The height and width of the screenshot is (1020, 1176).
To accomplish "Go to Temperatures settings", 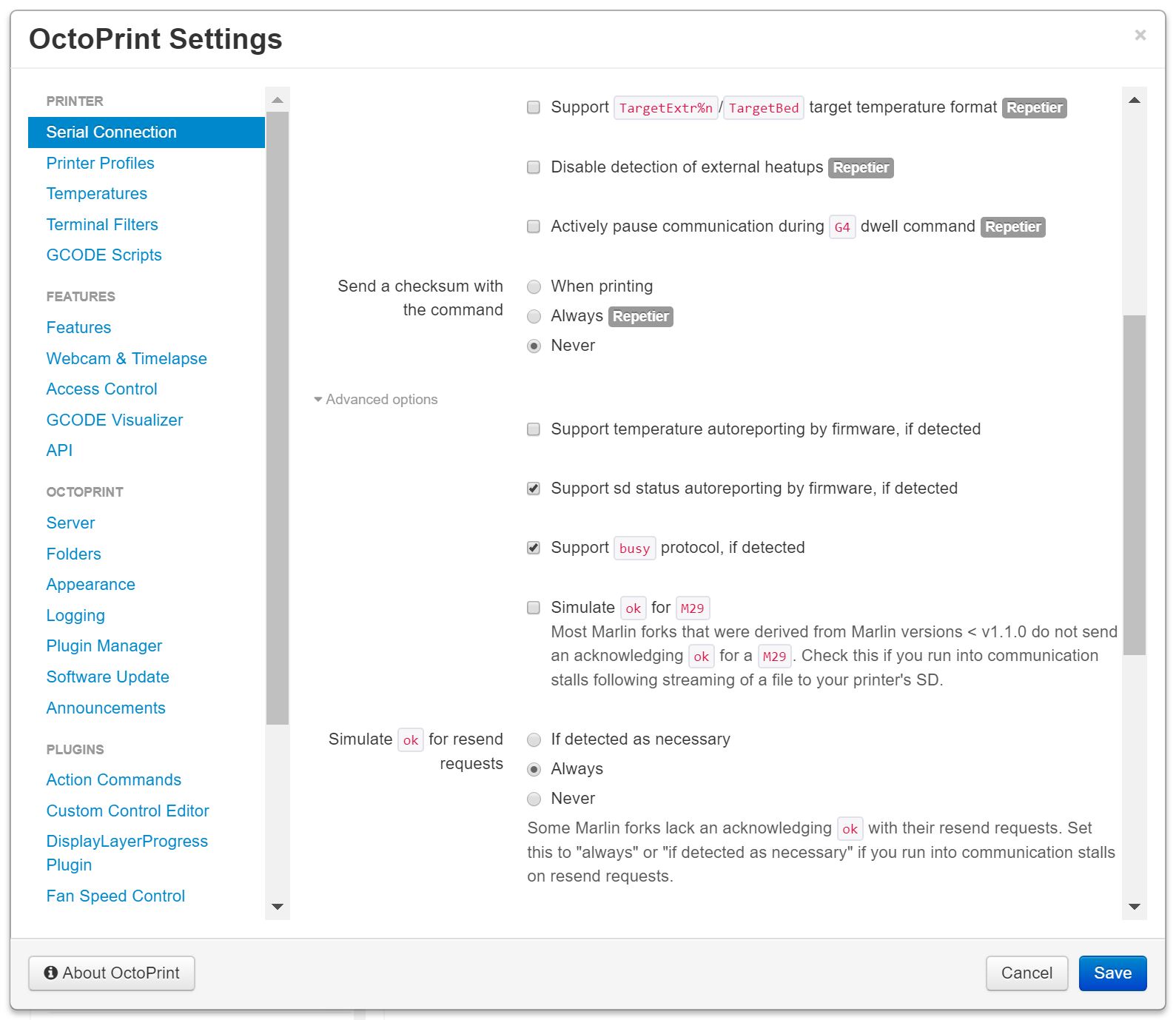I will pos(96,194).
